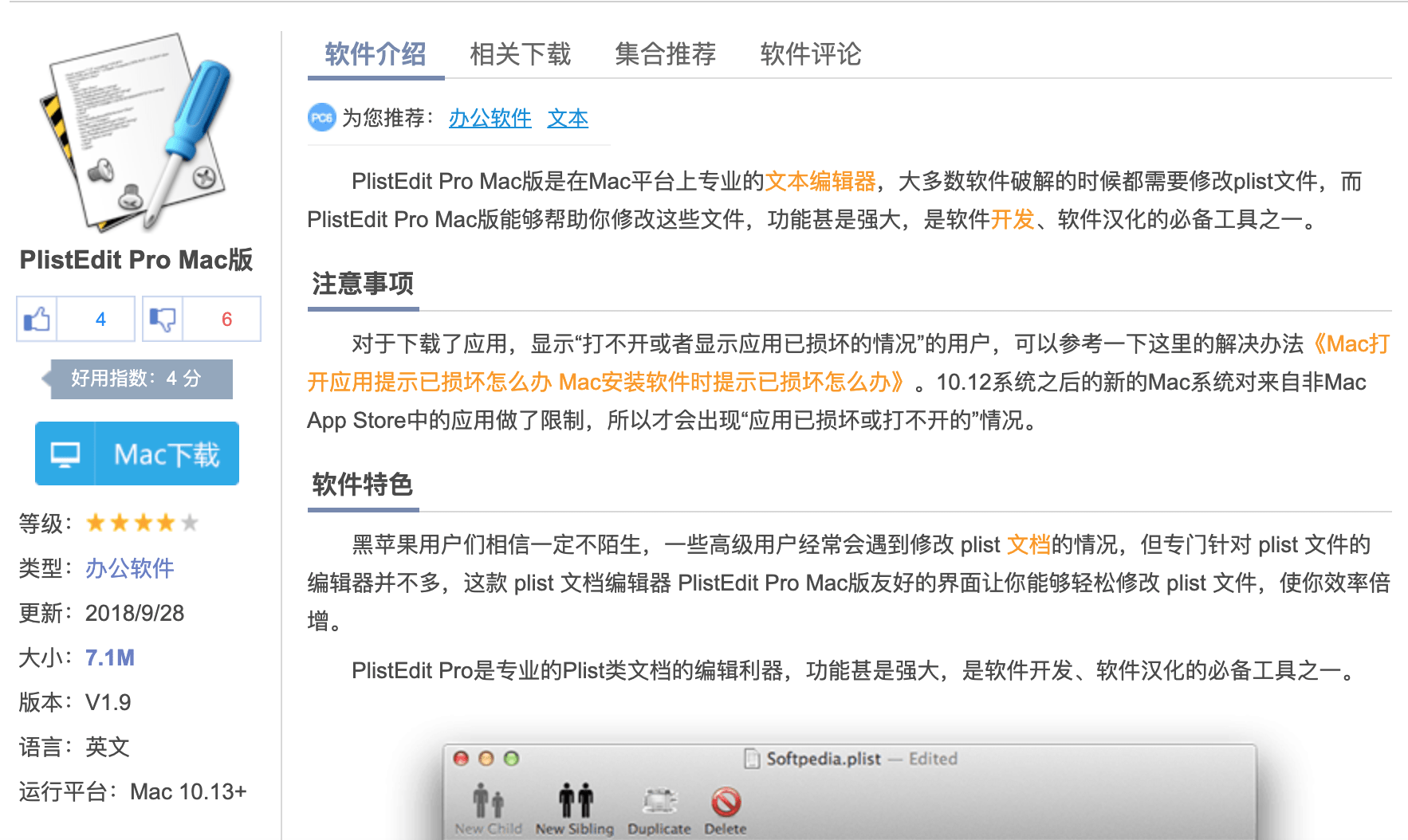Click the Mac下载 download button
This screenshot has width=1408, height=840.
(x=137, y=453)
